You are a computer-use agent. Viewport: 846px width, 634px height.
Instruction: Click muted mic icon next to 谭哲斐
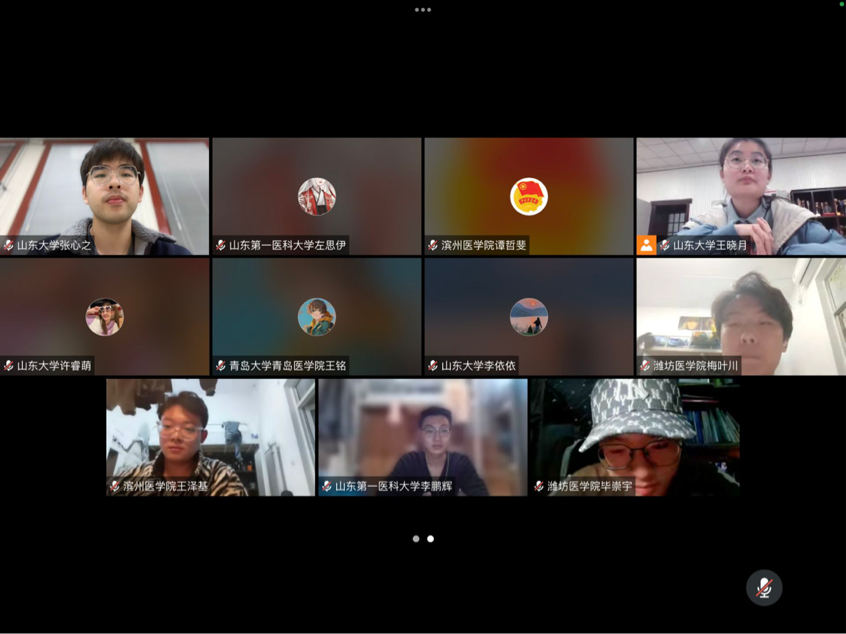point(433,245)
